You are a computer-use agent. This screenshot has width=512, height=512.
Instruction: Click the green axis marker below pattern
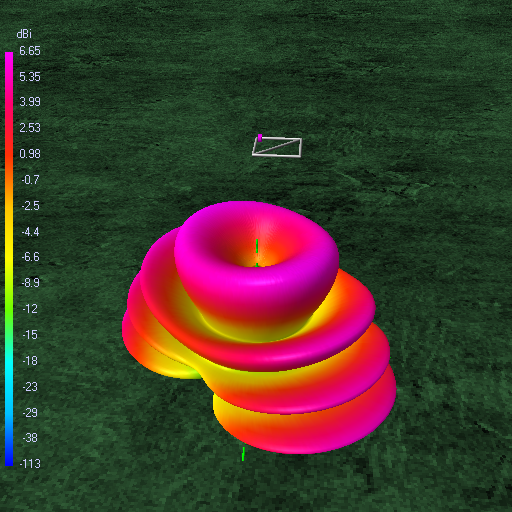click(243, 454)
